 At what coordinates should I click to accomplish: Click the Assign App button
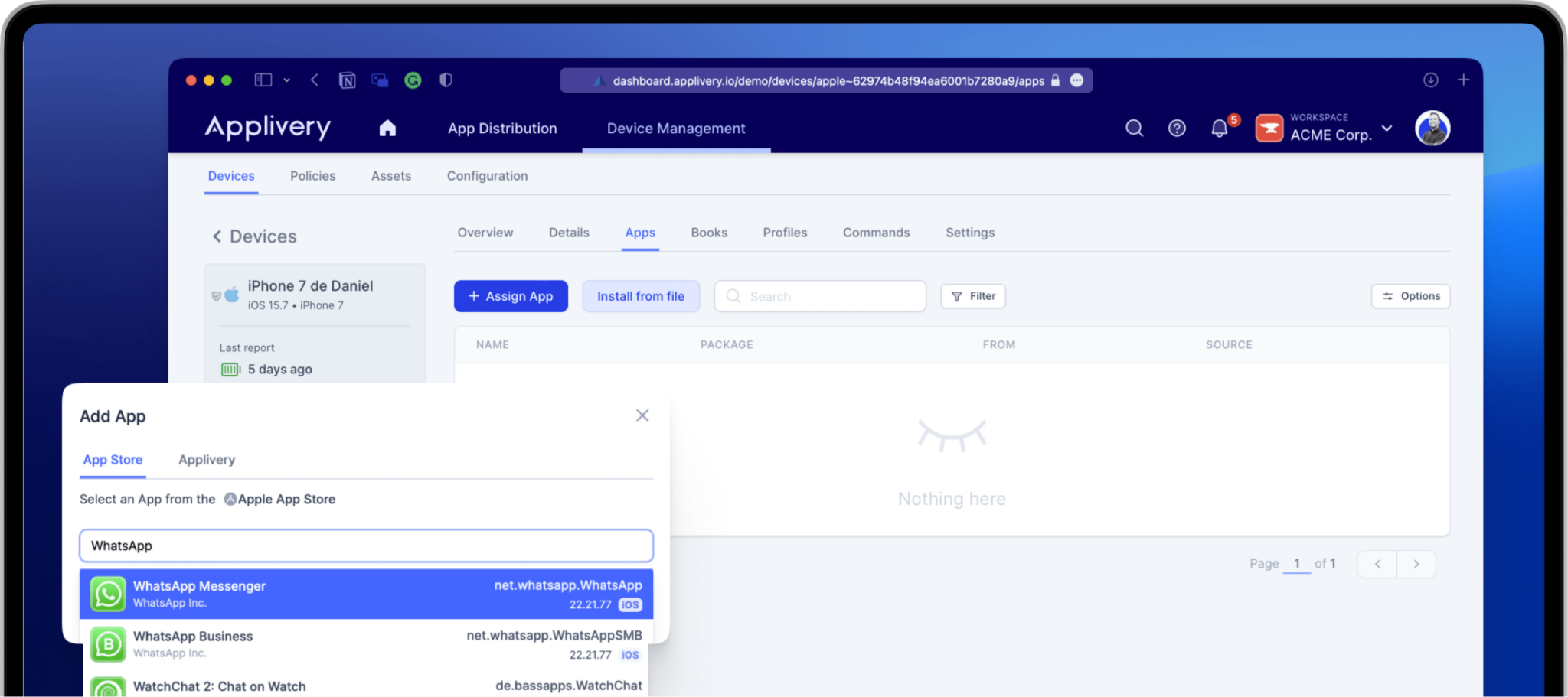[511, 296]
